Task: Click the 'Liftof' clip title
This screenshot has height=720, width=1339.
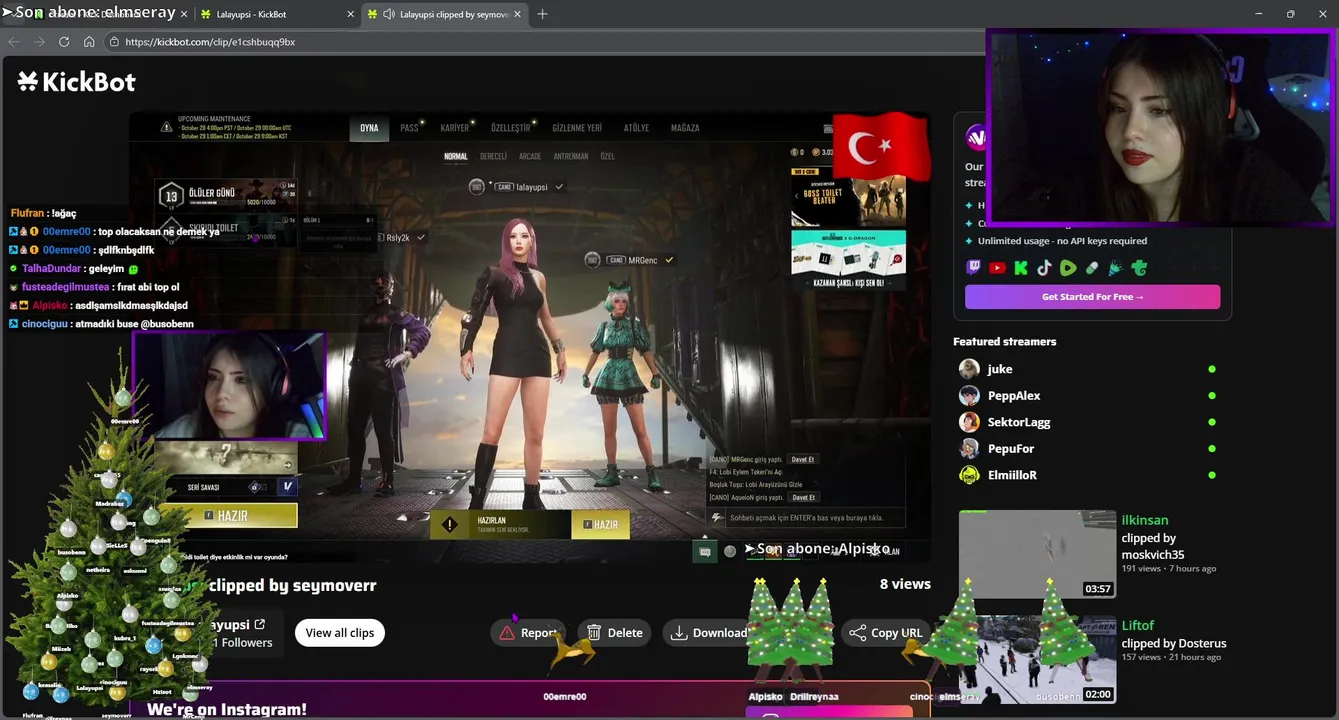Action: pos(1138,625)
